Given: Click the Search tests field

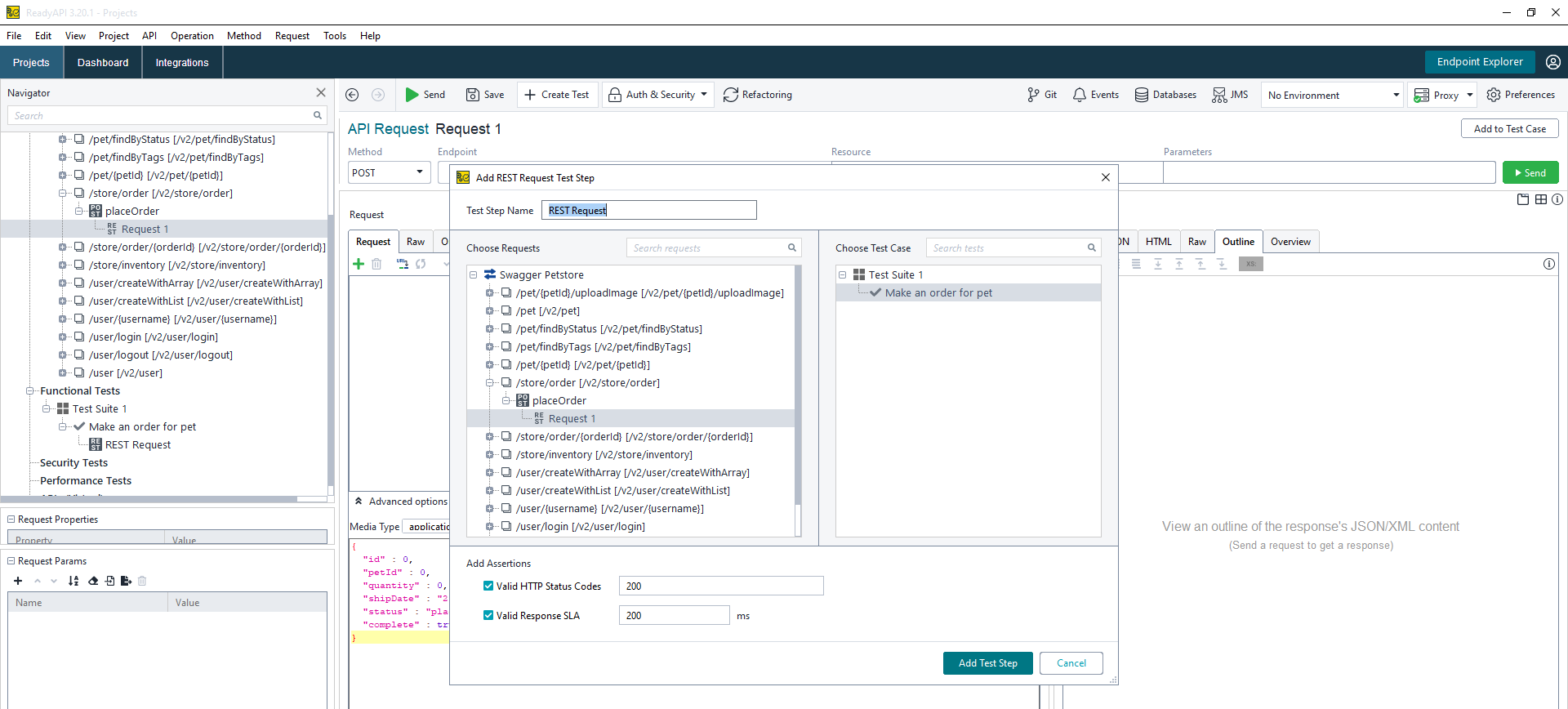Looking at the screenshot, I should (x=1013, y=247).
